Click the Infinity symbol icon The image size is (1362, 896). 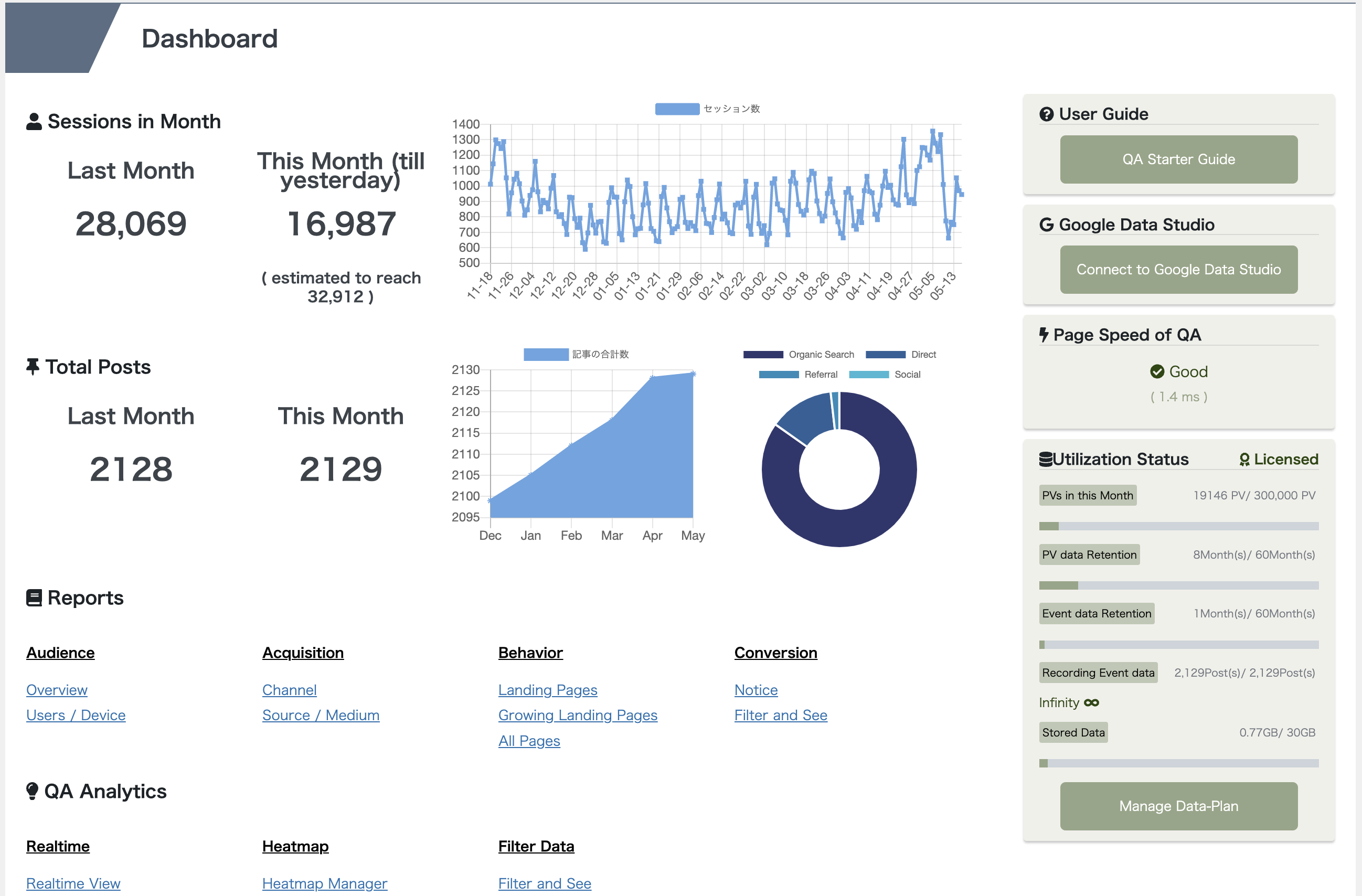1091,702
